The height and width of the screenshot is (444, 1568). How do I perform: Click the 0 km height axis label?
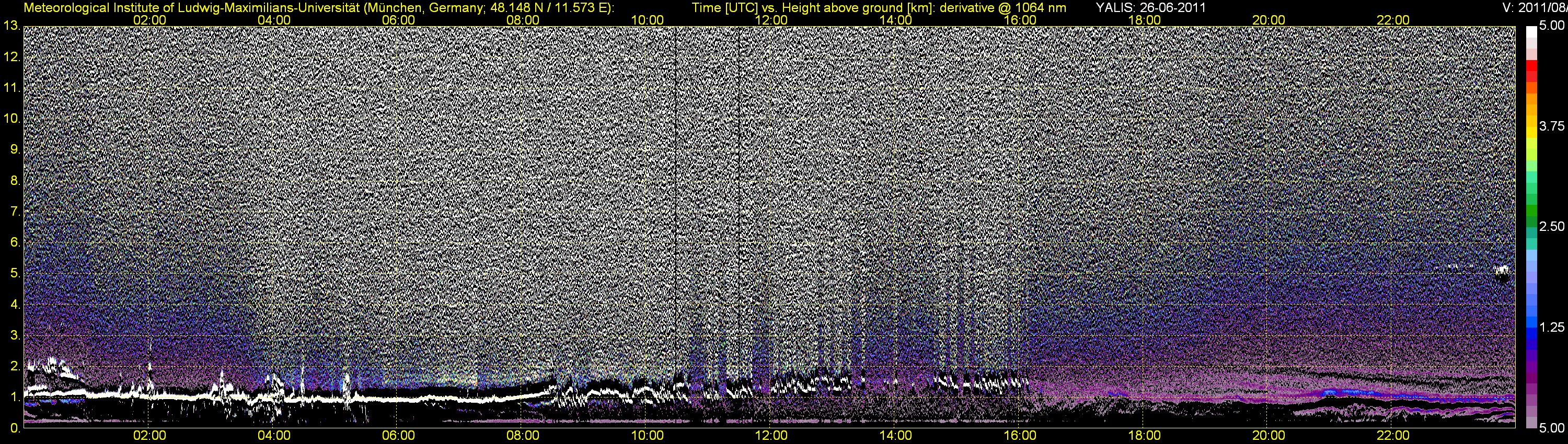point(15,428)
